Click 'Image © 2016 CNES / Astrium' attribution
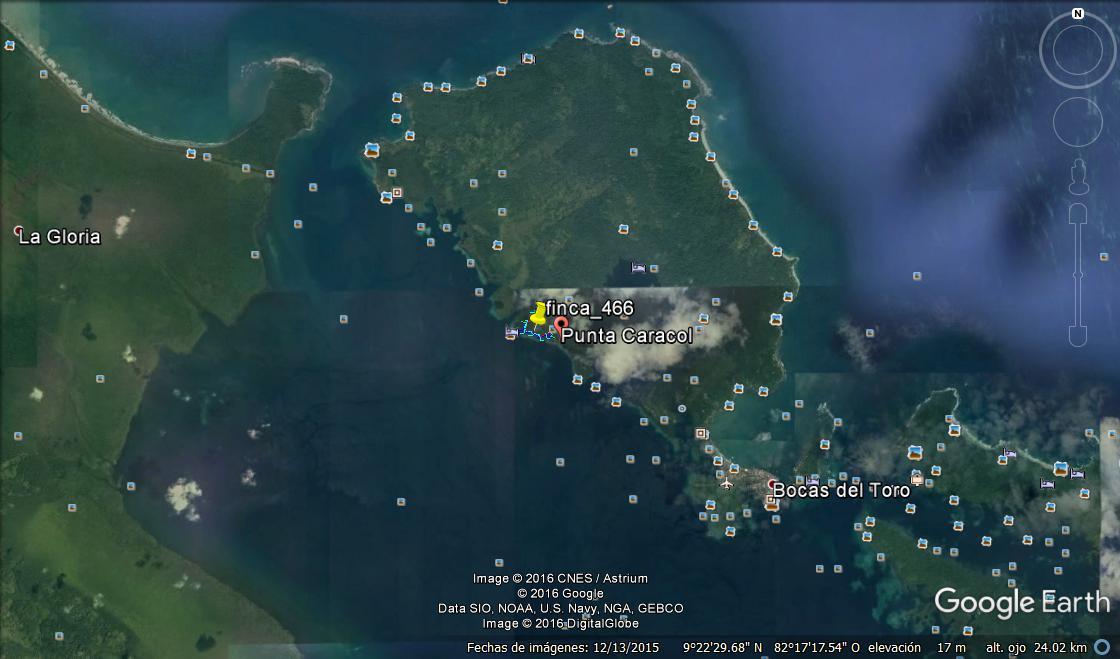This screenshot has width=1120, height=659. tap(560, 578)
